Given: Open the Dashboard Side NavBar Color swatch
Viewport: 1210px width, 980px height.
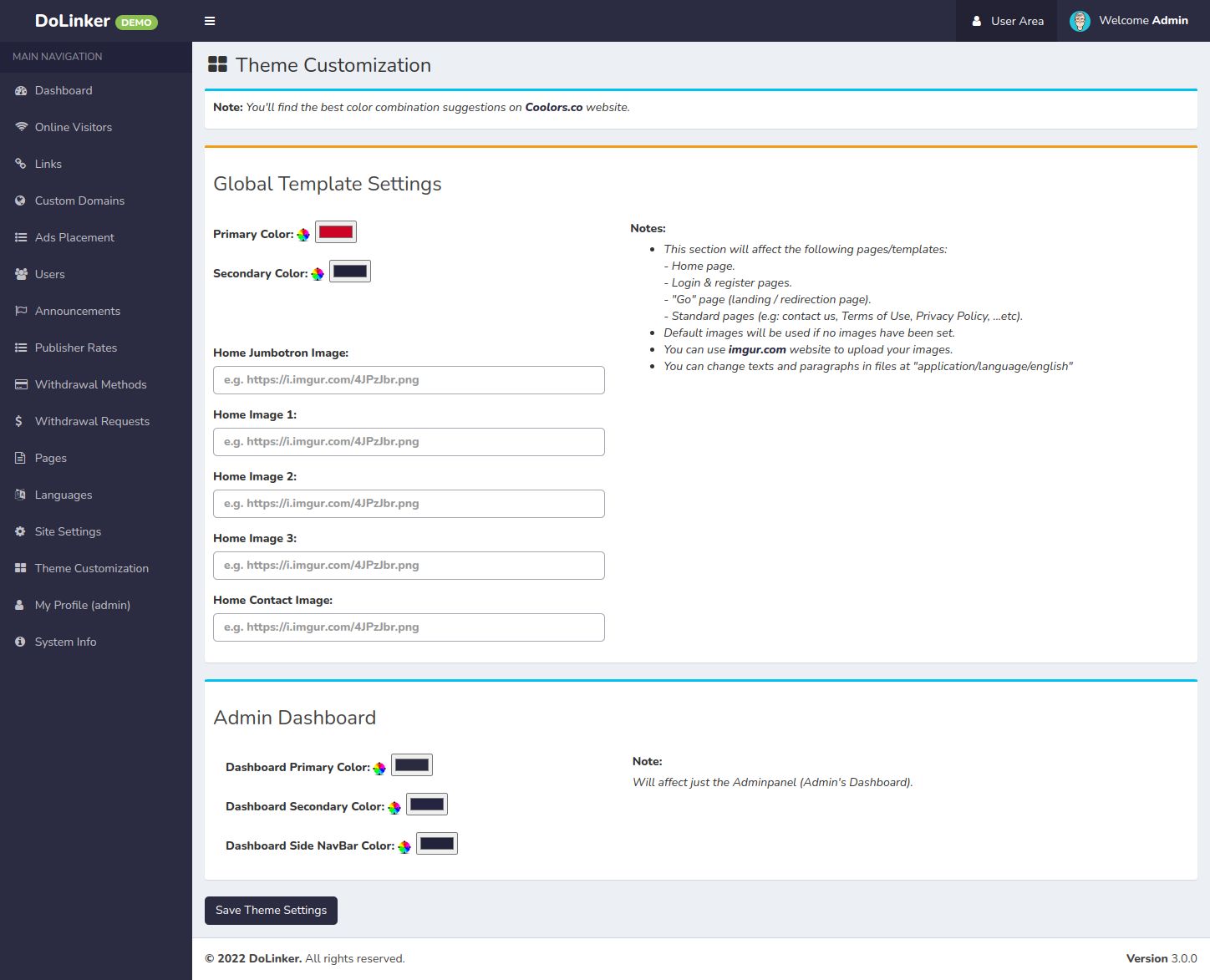Looking at the screenshot, I should 437,844.
